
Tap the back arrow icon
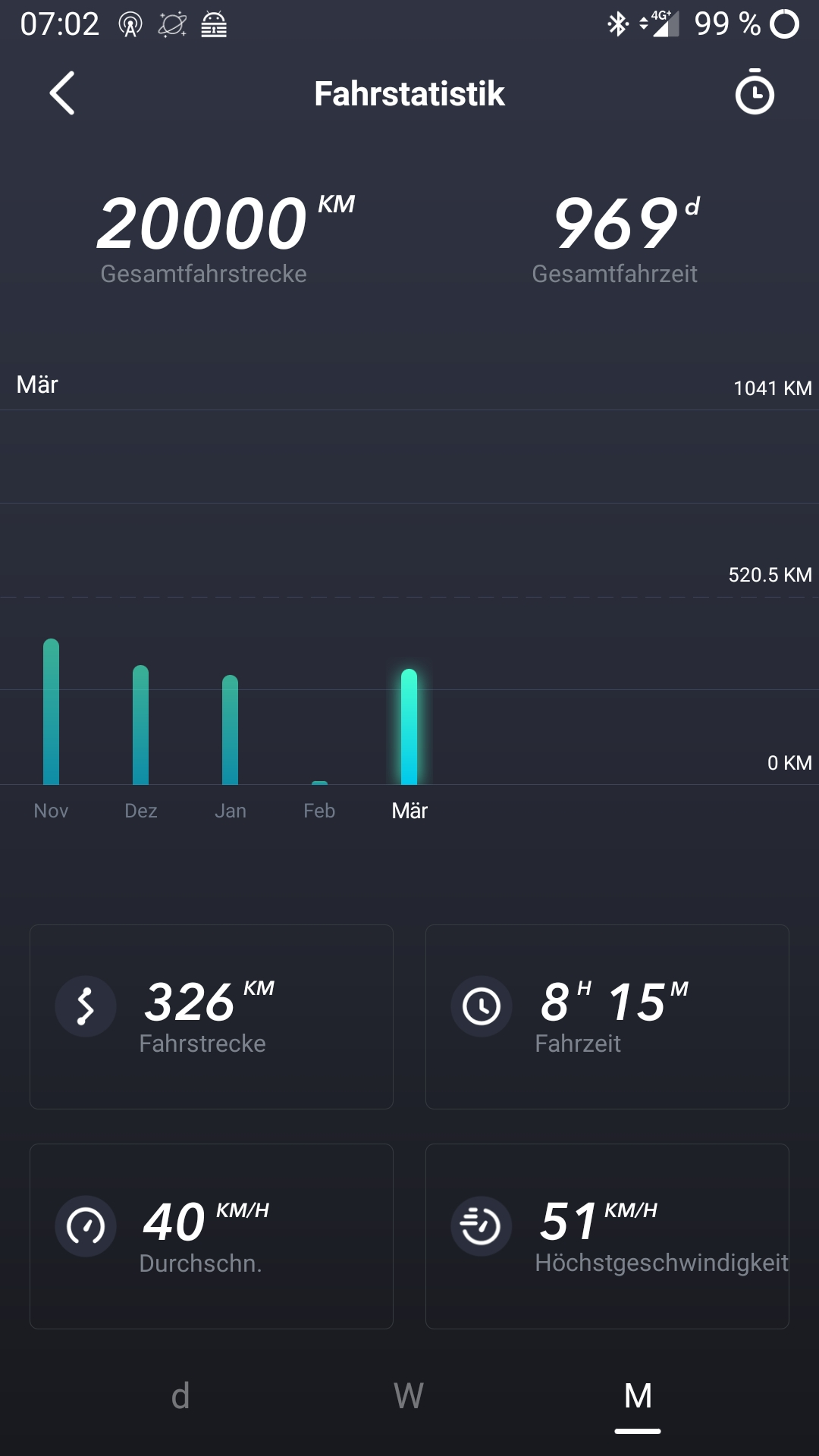click(x=62, y=93)
